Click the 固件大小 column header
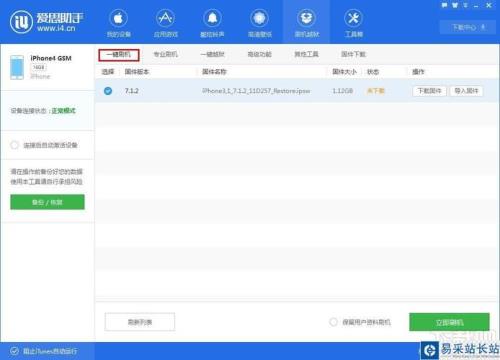Screen dimensions: 500x360 (x=344, y=72)
